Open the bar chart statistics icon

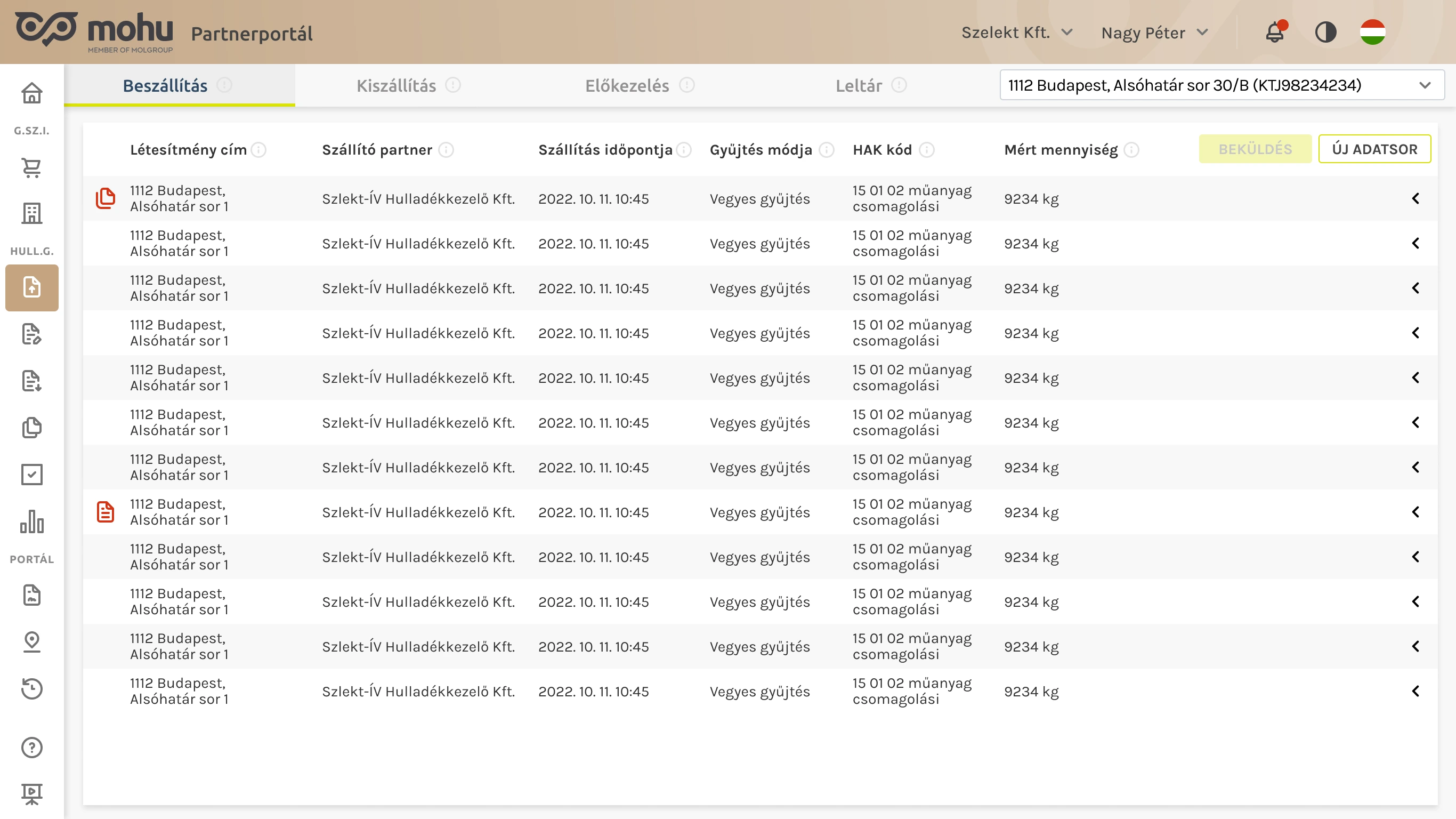point(31,521)
